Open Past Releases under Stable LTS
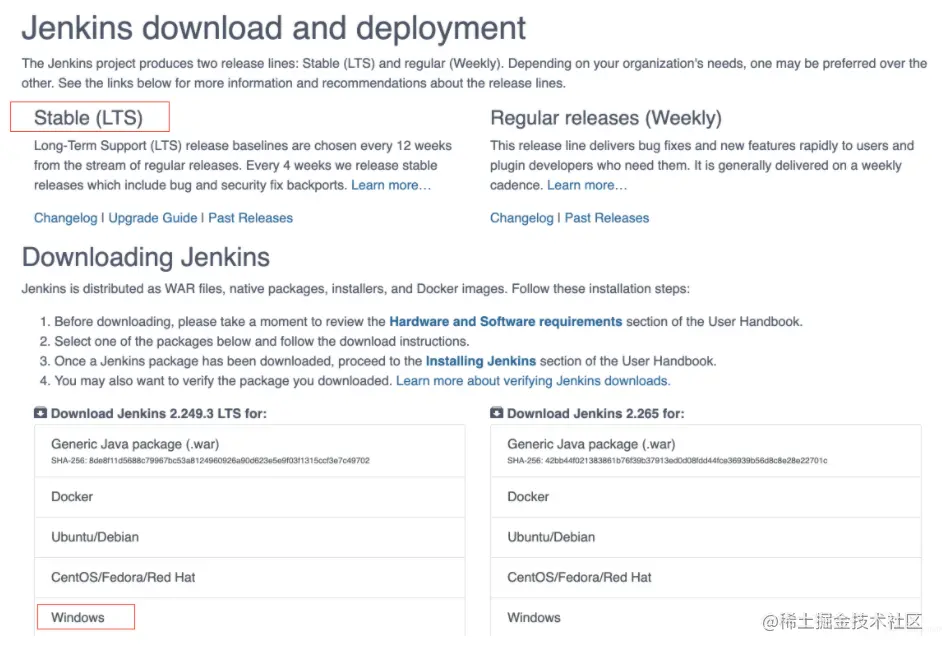The width and height of the screenshot is (942, 651). (x=251, y=218)
